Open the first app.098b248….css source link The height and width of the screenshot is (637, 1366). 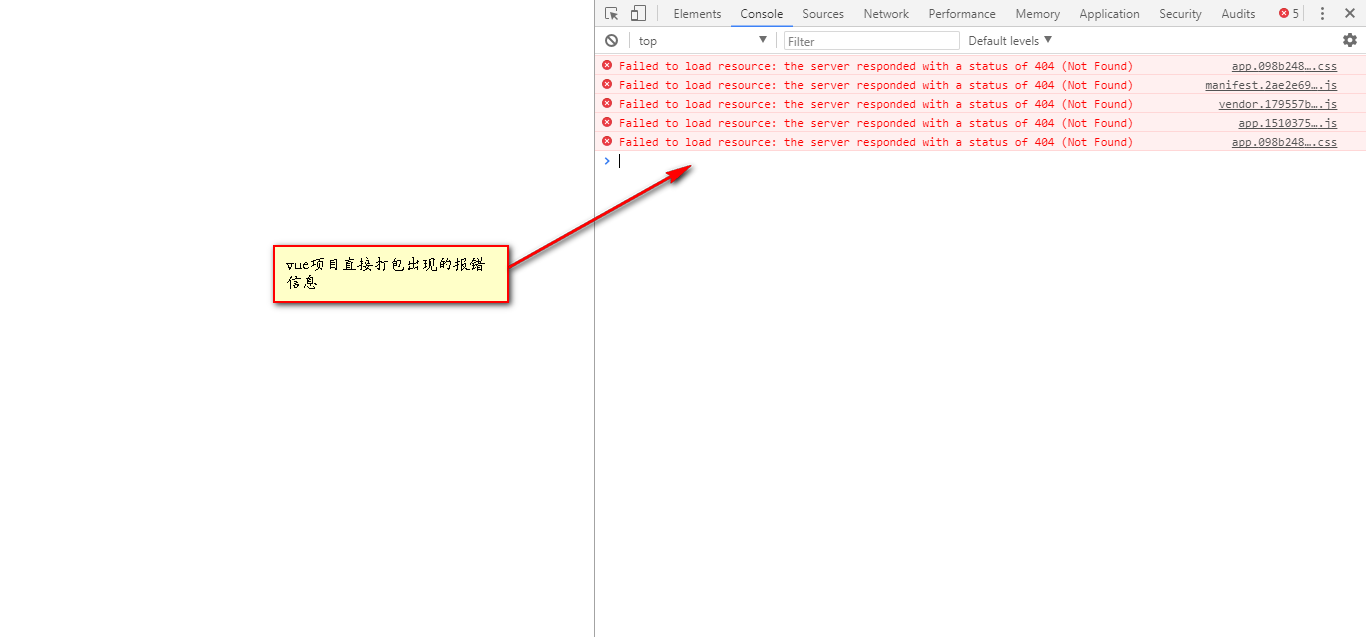[x=1284, y=66]
